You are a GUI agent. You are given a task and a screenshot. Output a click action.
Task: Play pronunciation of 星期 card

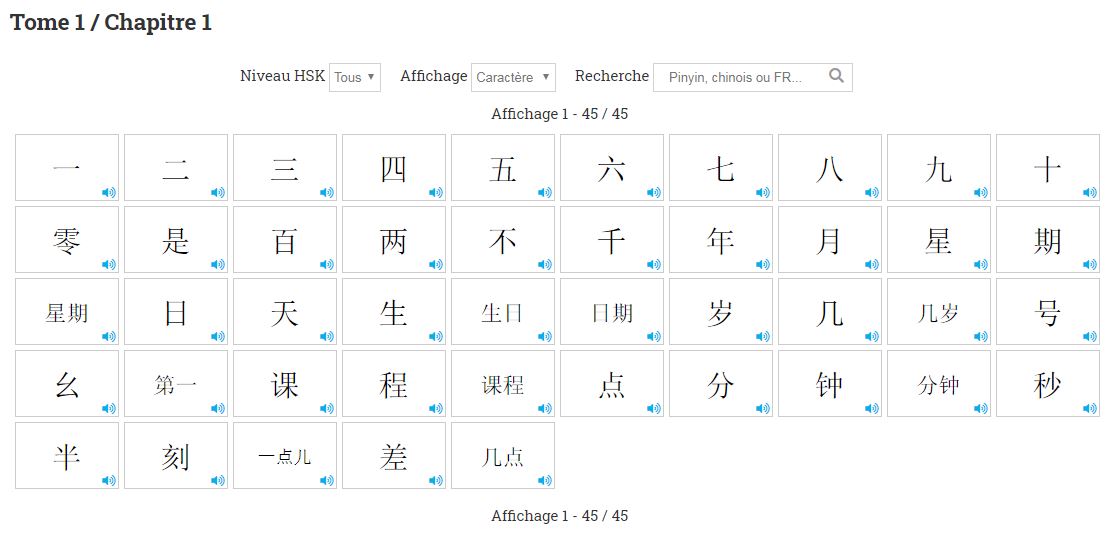pyautogui.click(x=108, y=336)
